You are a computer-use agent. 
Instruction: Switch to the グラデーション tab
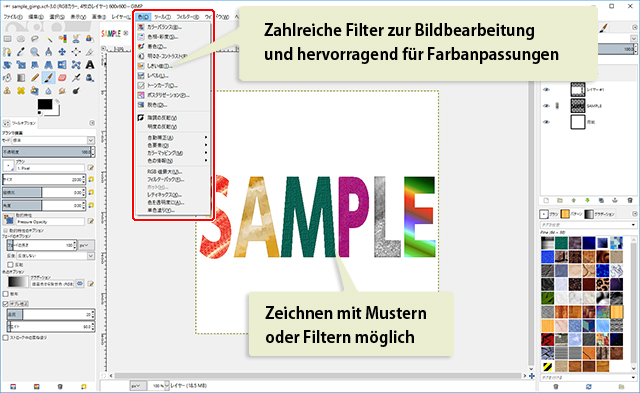(600, 214)
